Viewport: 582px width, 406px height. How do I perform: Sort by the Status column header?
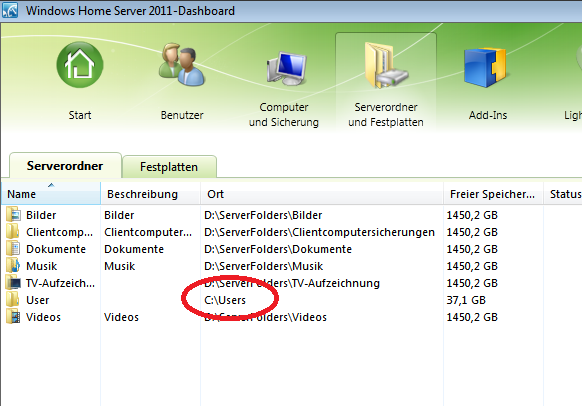[563, 193]
